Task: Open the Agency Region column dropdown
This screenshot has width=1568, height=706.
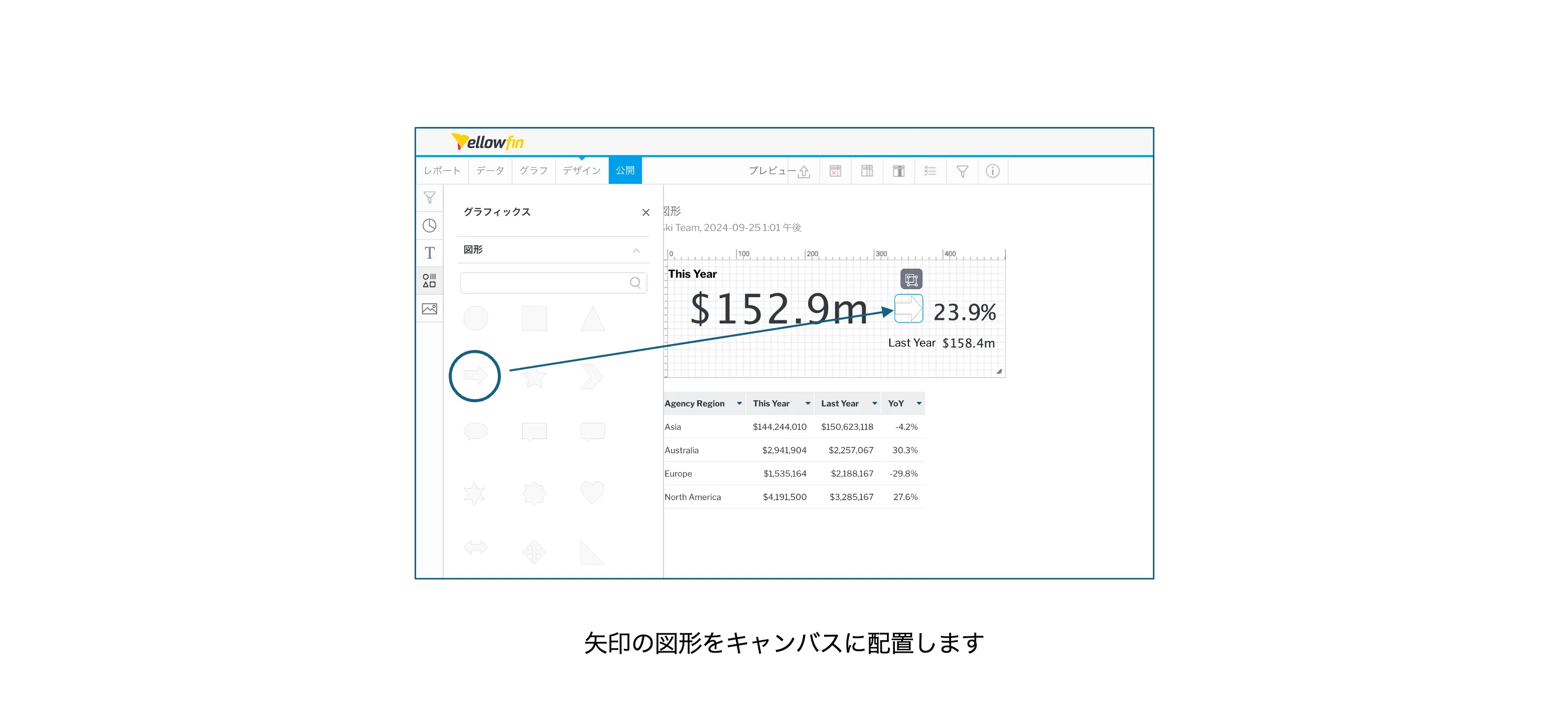Action: click(x=739, y=403)
